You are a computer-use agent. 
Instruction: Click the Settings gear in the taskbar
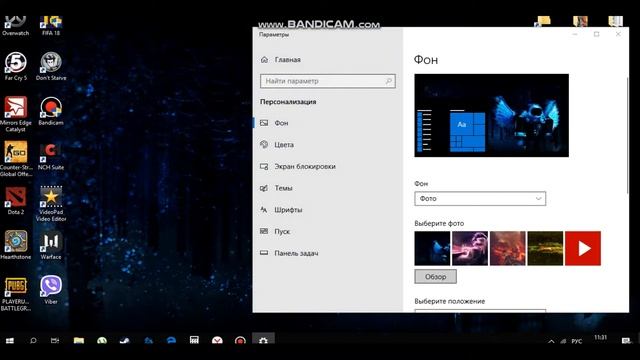click(263, 340)
